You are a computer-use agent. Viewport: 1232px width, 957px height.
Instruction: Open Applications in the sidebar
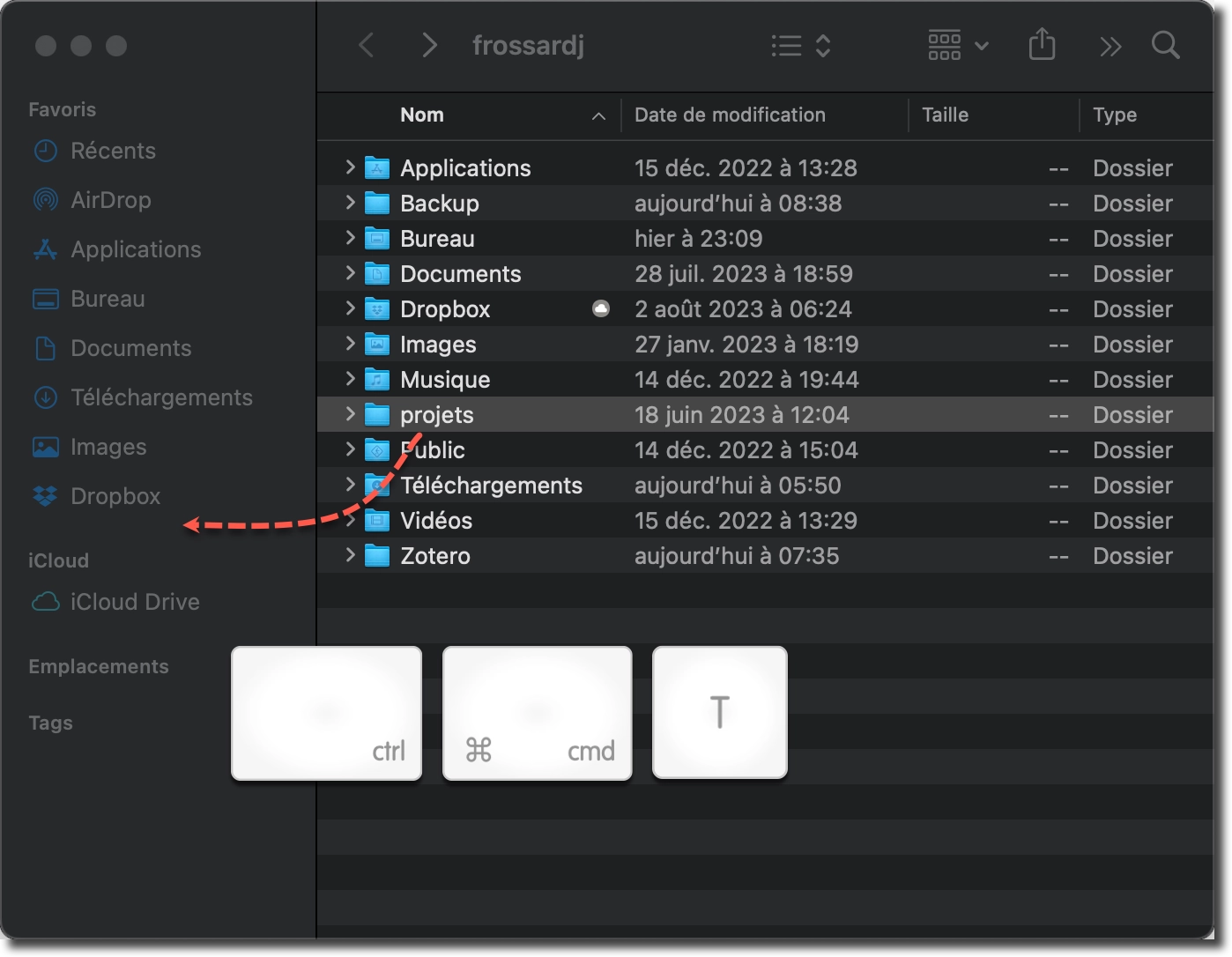coord(116,249)
